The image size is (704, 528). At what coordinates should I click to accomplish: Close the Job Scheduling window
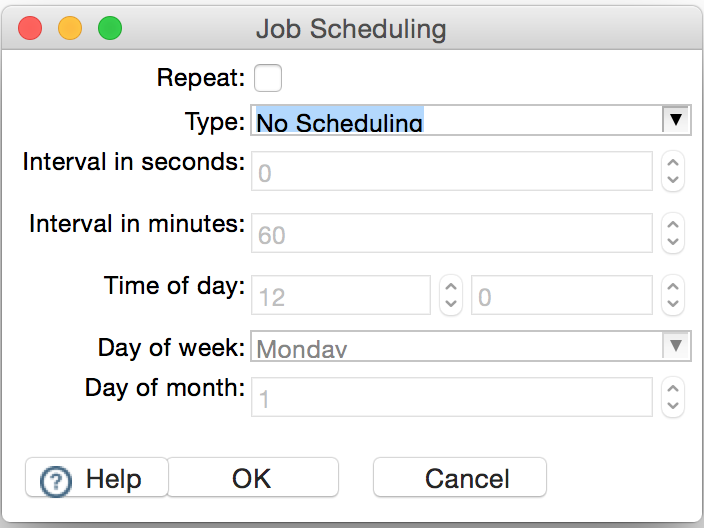pos(30,28)
